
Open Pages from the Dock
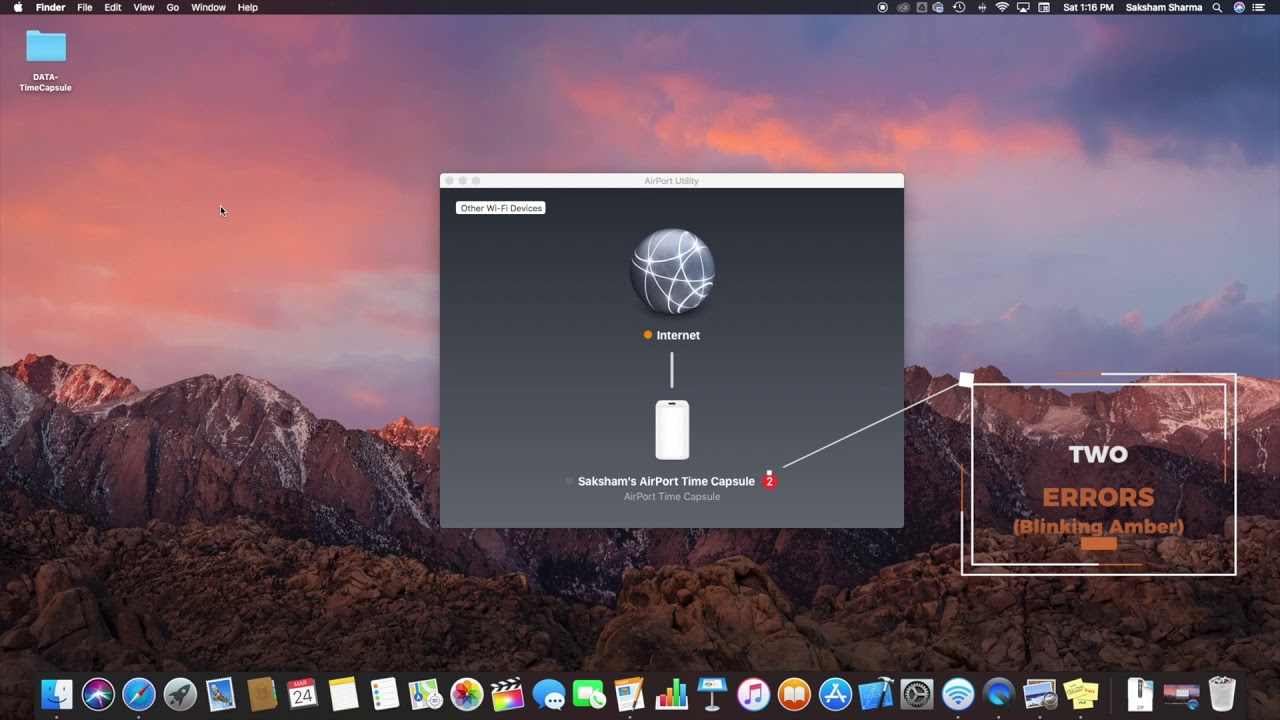click(x=630, y=694)
